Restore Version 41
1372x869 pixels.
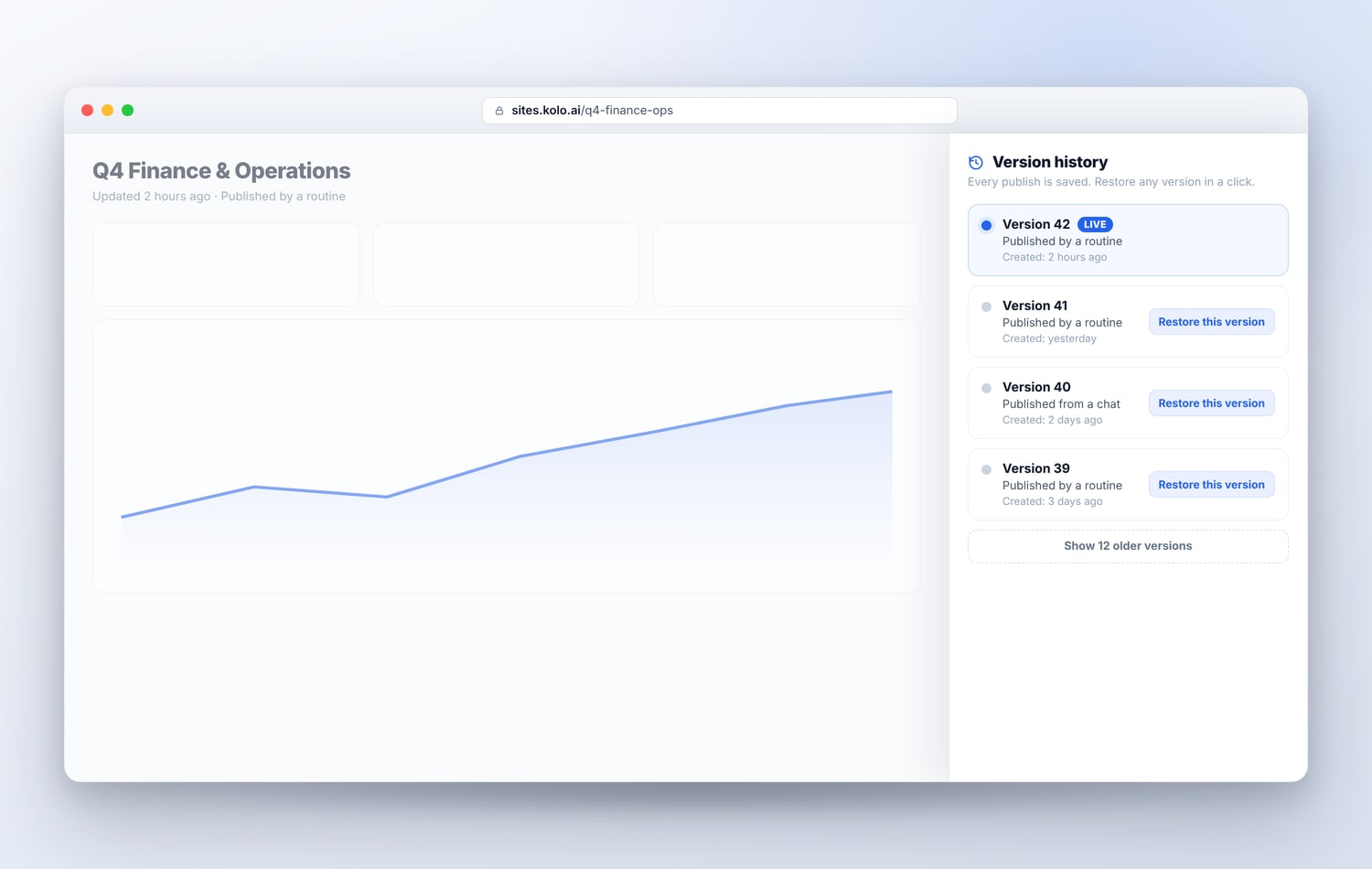[x=1211, y=322]
